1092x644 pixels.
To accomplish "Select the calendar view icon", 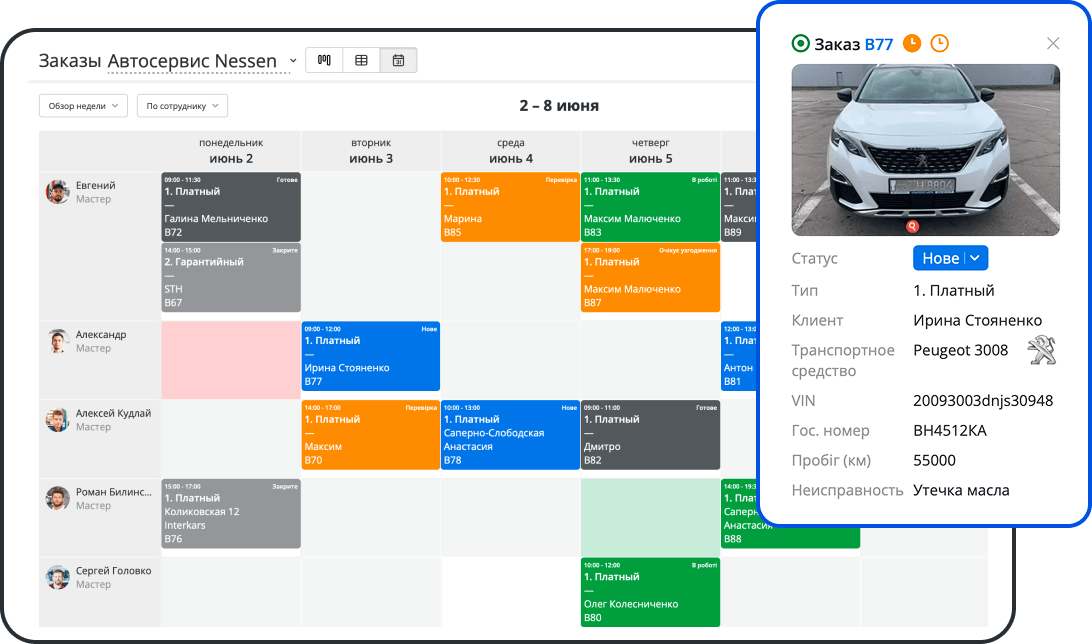I will pos(398,60).
